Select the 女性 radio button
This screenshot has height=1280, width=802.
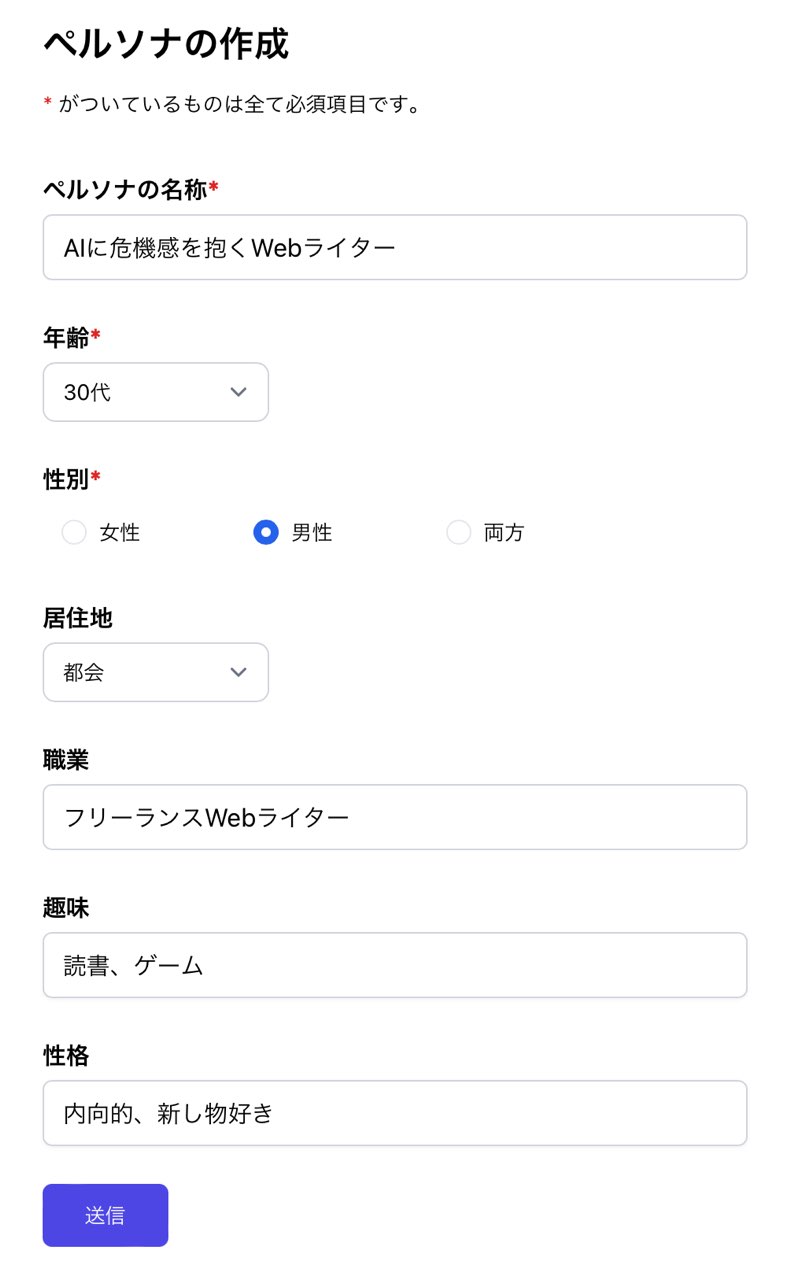tap(74, 532)
